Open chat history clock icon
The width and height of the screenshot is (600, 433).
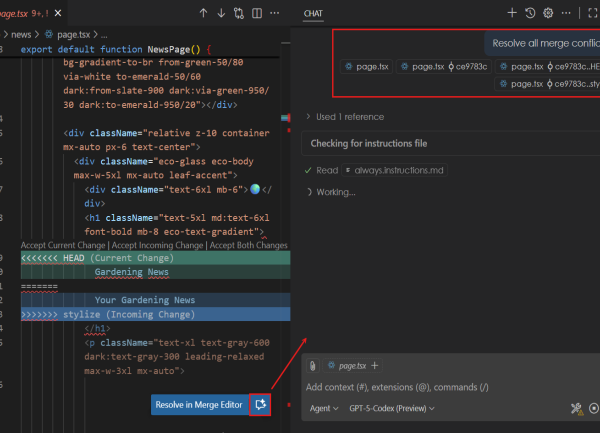(530, 13)
